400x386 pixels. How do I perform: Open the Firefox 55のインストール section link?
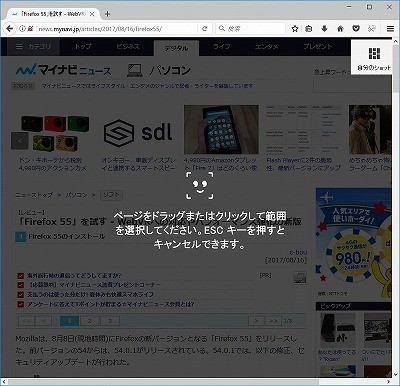pos(66,236)
